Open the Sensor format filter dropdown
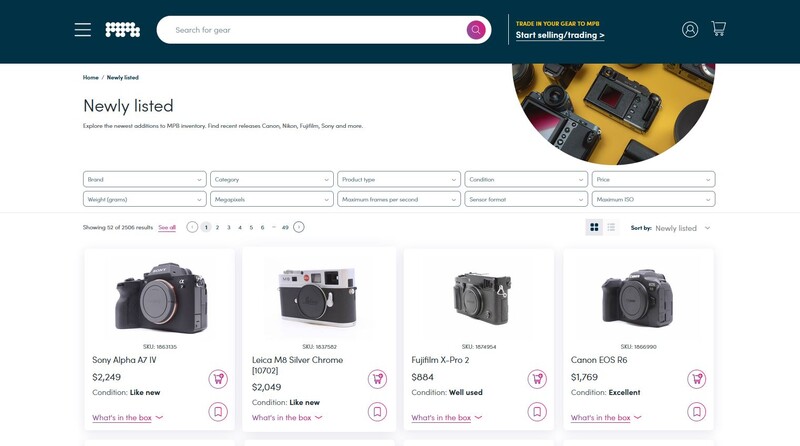800x446 pixels. [526, 199]
